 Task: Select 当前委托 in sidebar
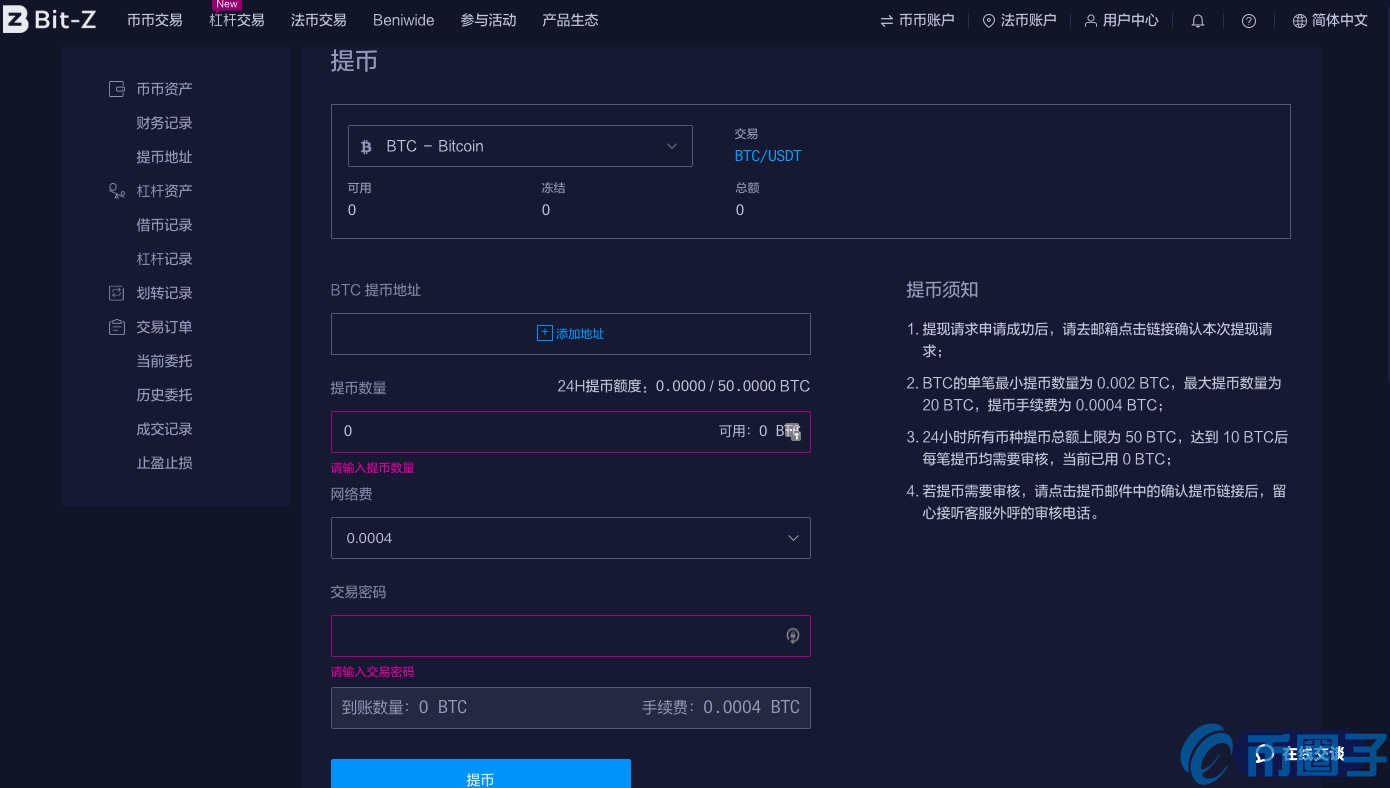point(165,361)
